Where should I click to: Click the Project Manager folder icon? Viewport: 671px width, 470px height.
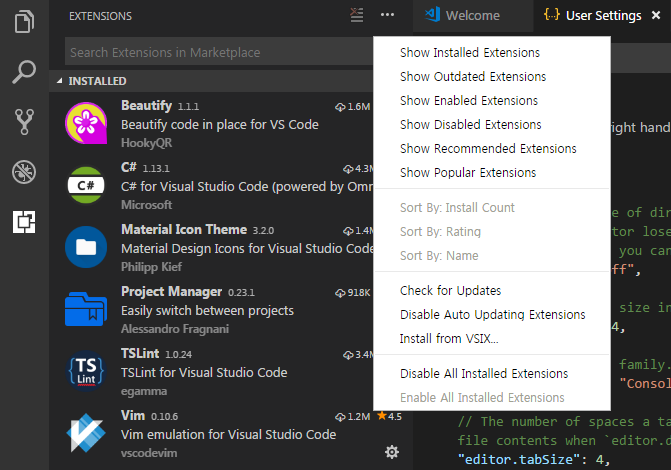click(x=86, y=309)
